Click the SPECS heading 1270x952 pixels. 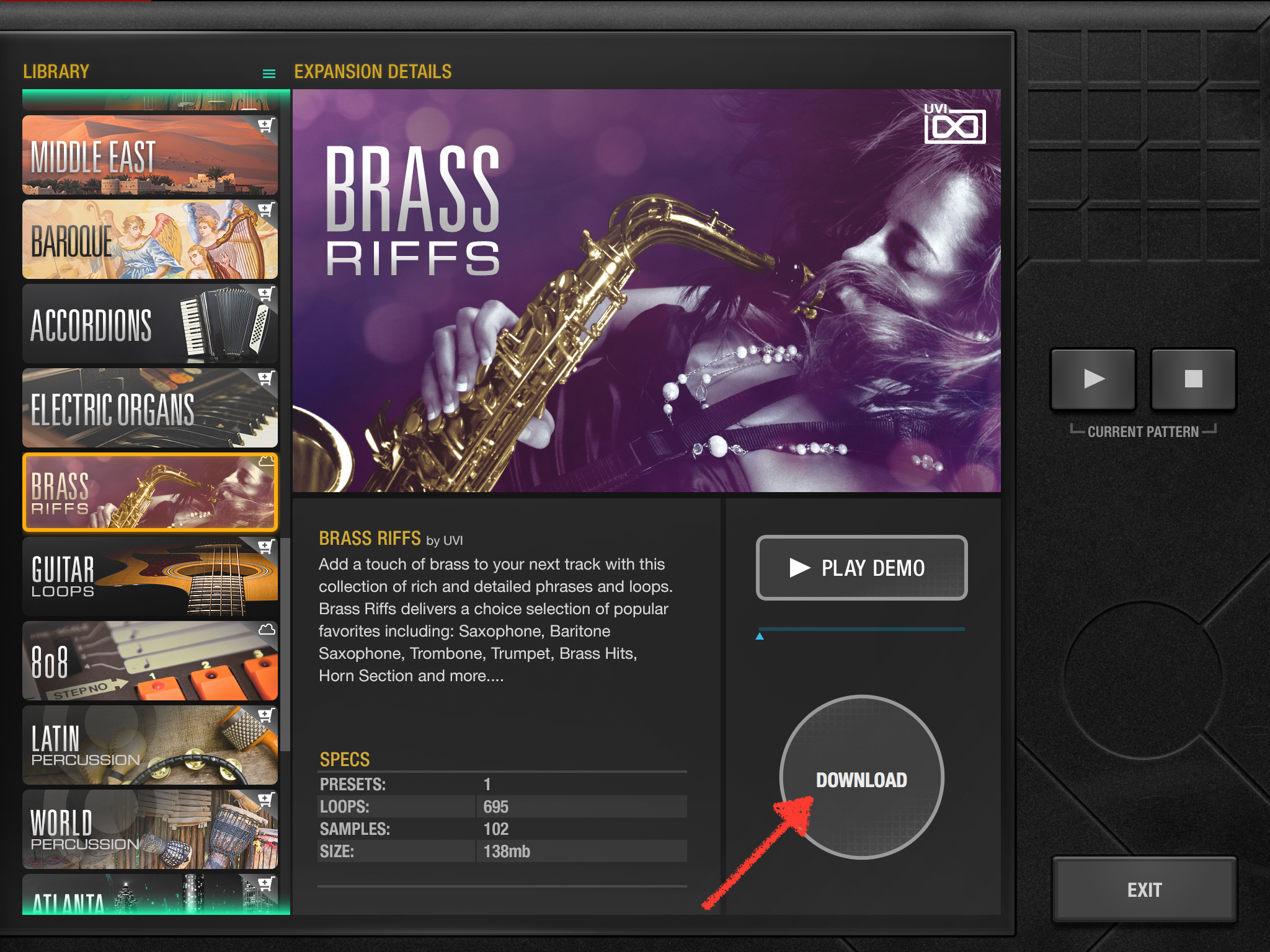pyautogui.click(x=345, y=759)
